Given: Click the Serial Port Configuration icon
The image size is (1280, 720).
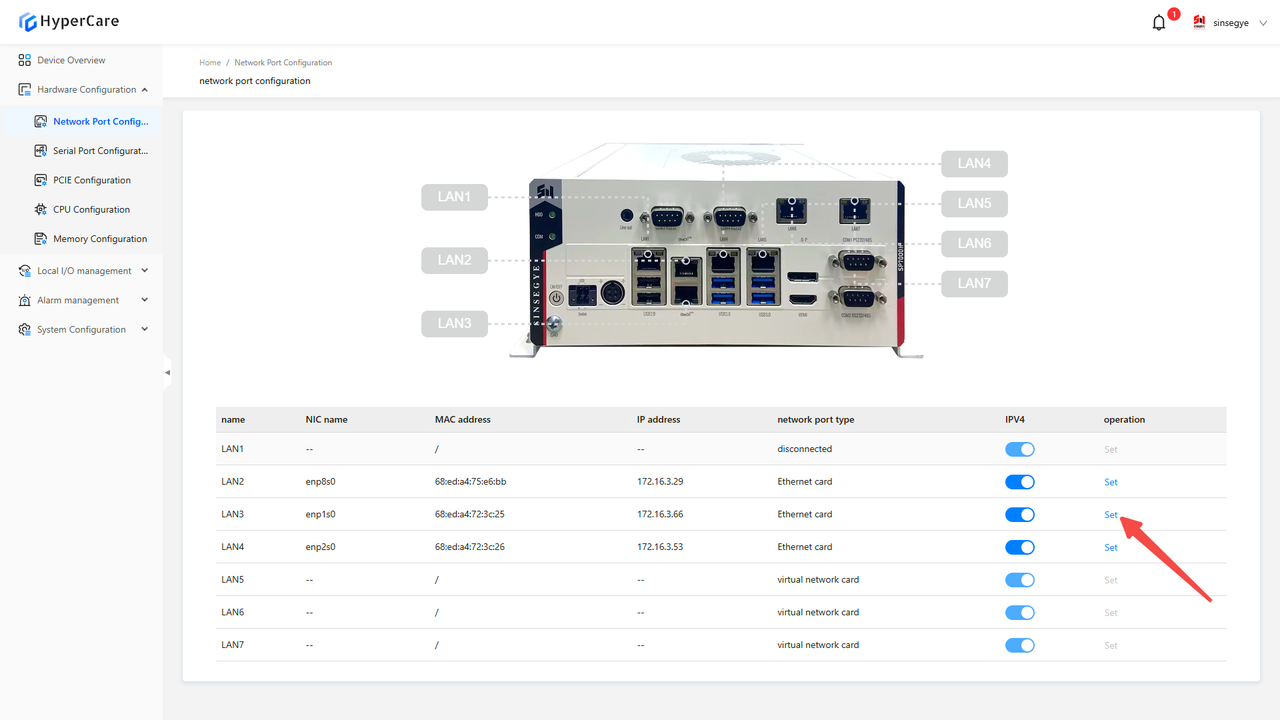Looking at the screenshot, I should (x=41, y=151).
